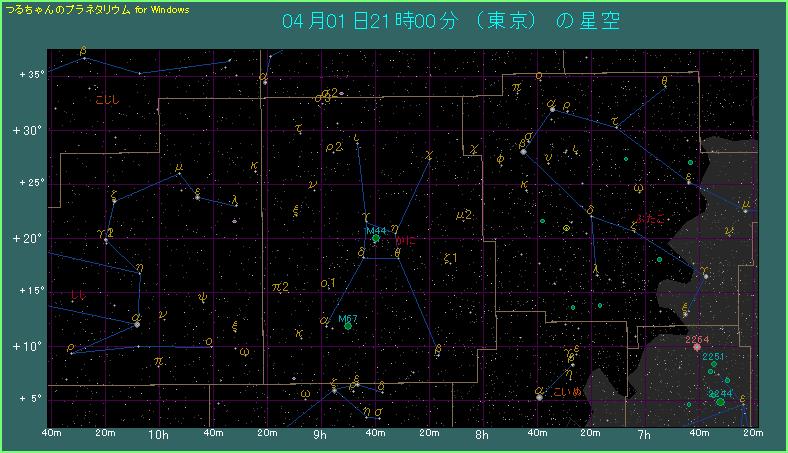Screen dimensions: 788x453
Task: Select the 10h right ascension label
Action: (x=157, y=436)
